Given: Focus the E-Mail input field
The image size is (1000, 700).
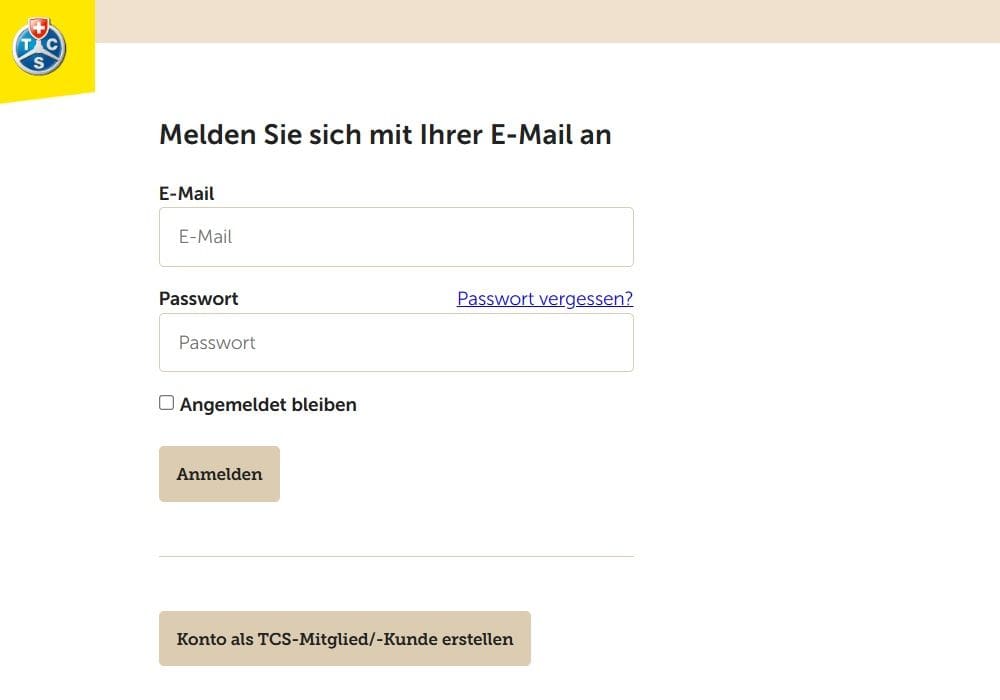Looking at the screenshot, I should coord(396,237).
